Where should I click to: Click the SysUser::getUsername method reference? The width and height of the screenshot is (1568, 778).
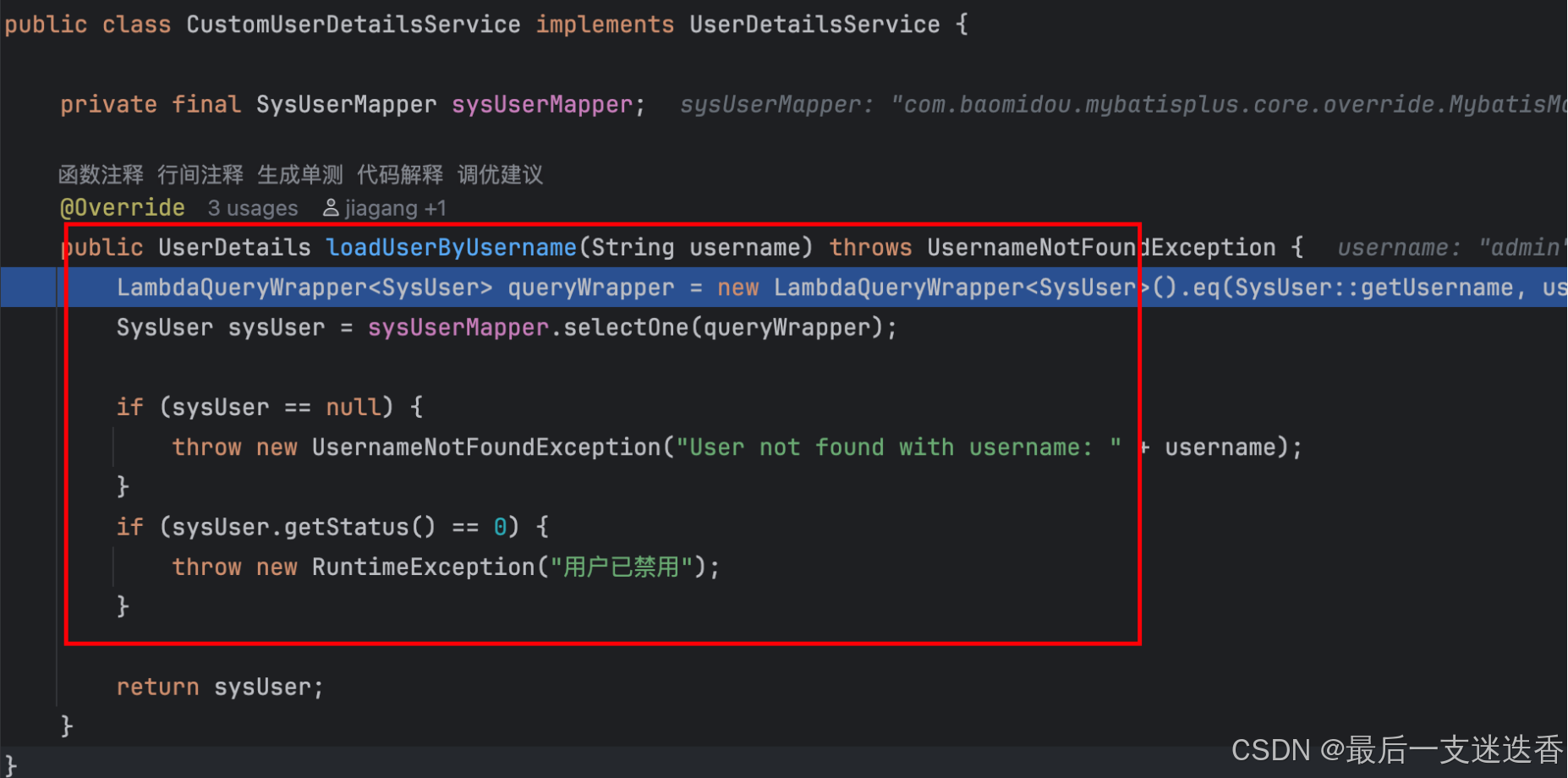[1374, 288]
